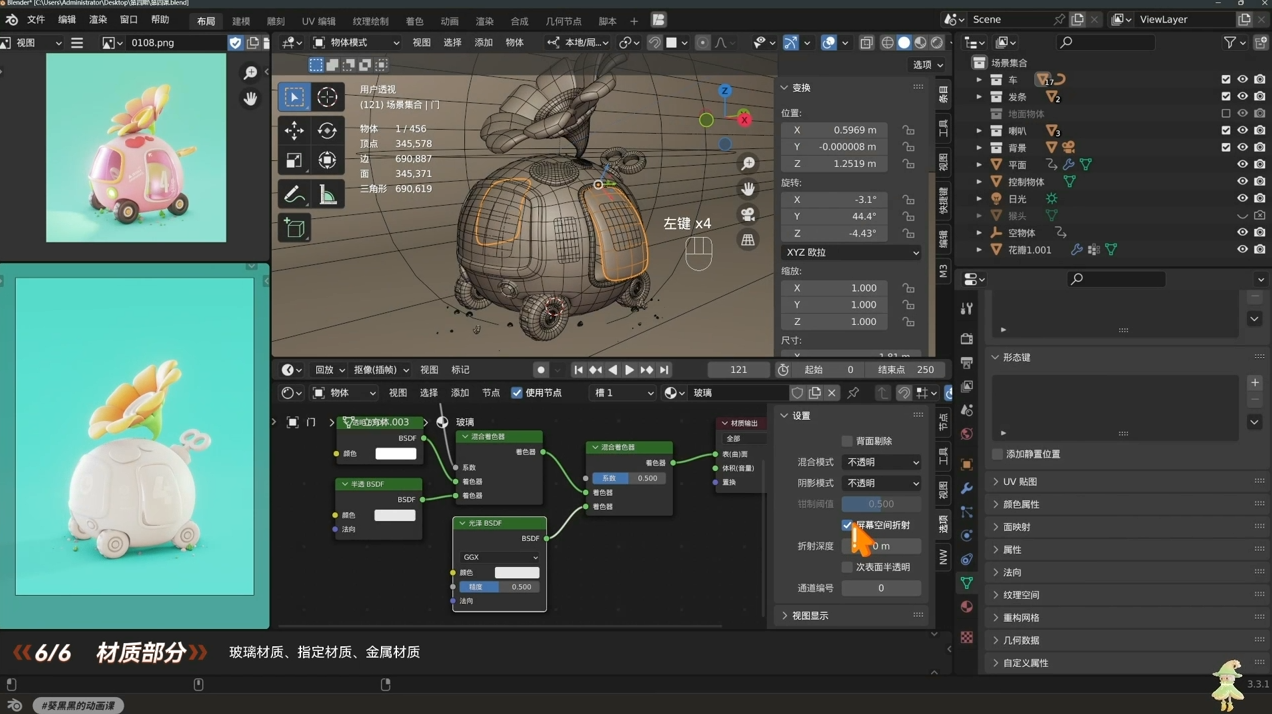The width and height of the screenshot is (1272, 714).
Task: Open the 槽 1 material slot dropdown
Action: click(x=622, y=393)
